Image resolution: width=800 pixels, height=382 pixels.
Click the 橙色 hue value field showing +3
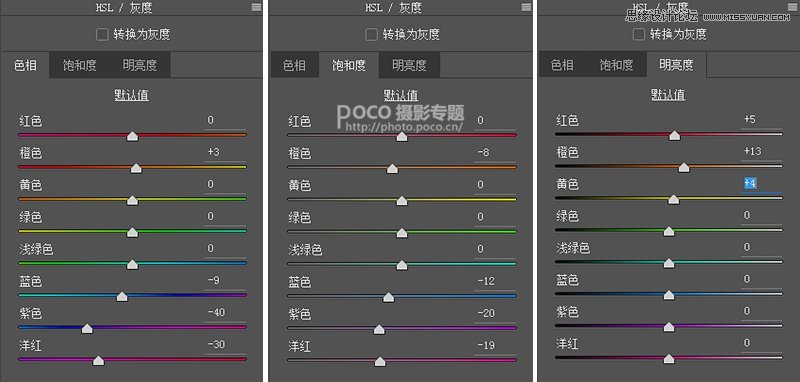click(225, 153)
